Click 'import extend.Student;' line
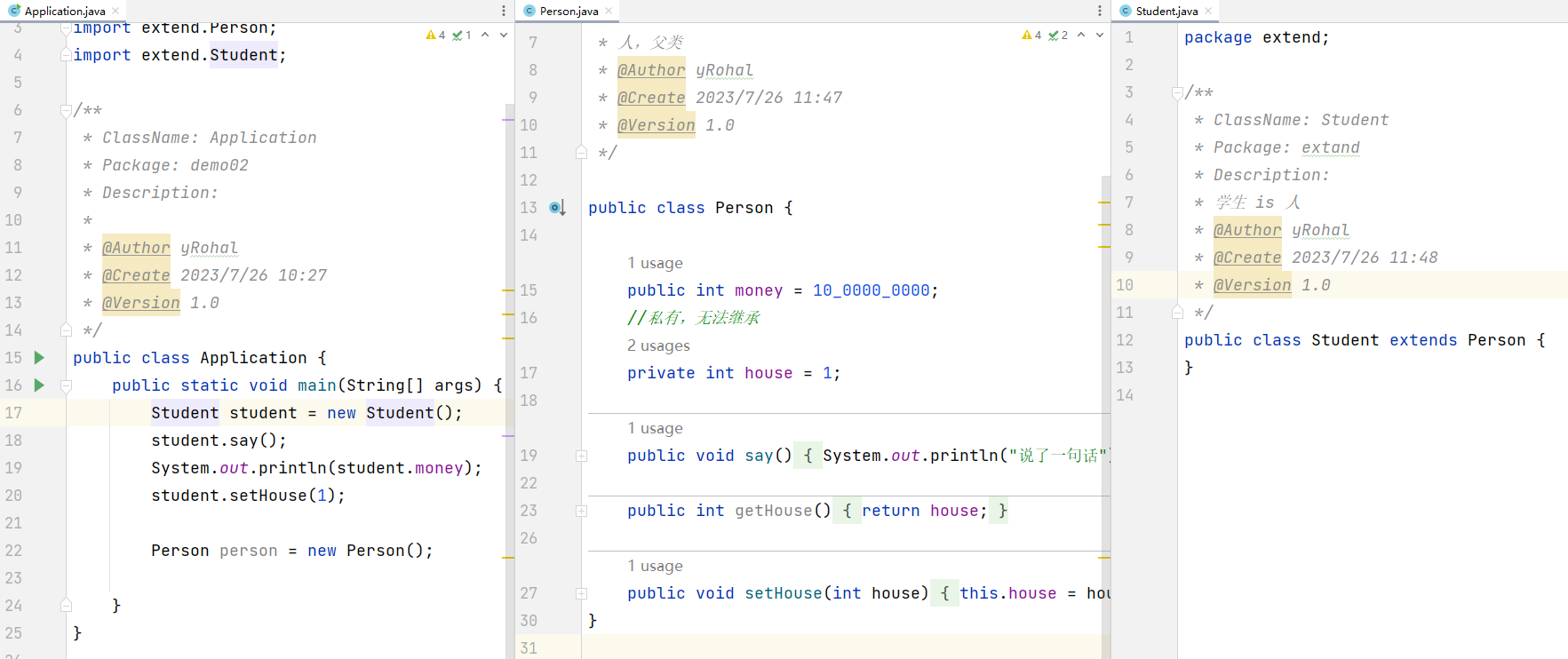 [x=179, y=55]
